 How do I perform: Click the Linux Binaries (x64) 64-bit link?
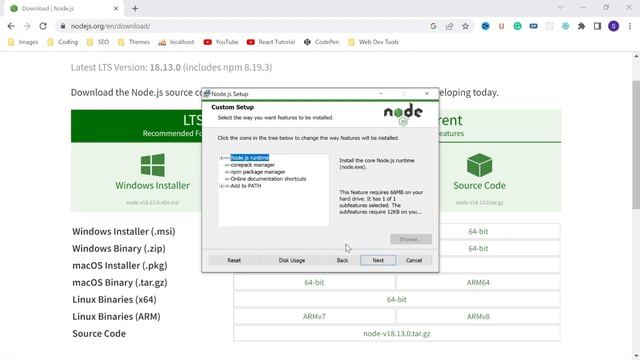tap(396, 300)
